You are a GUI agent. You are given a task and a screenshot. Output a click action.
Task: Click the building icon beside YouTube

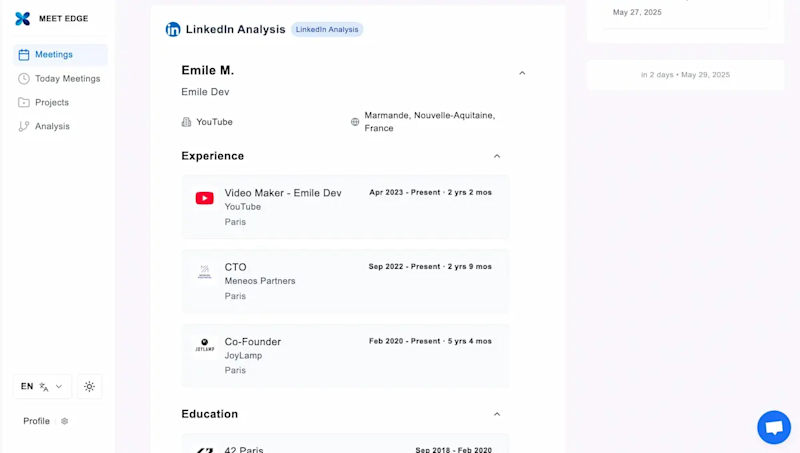(x=186, y=122)
